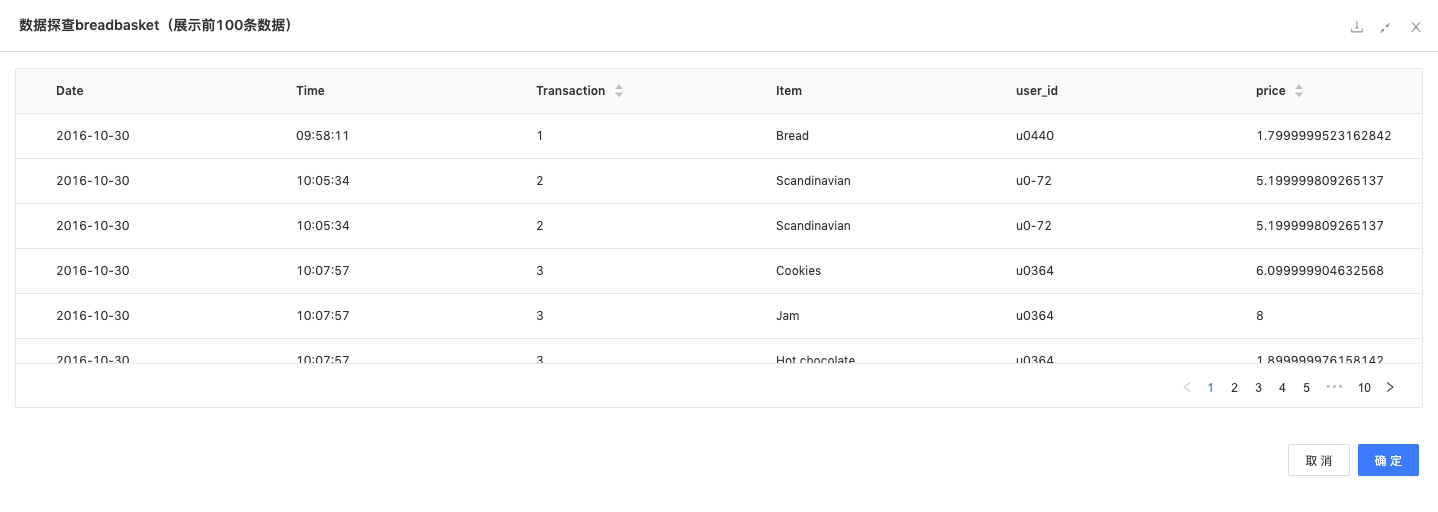Image resolution: width=1438 pixels, height=512 pixels.
Task: Shrink the data preview dialog
Action: click(1385, 27)
